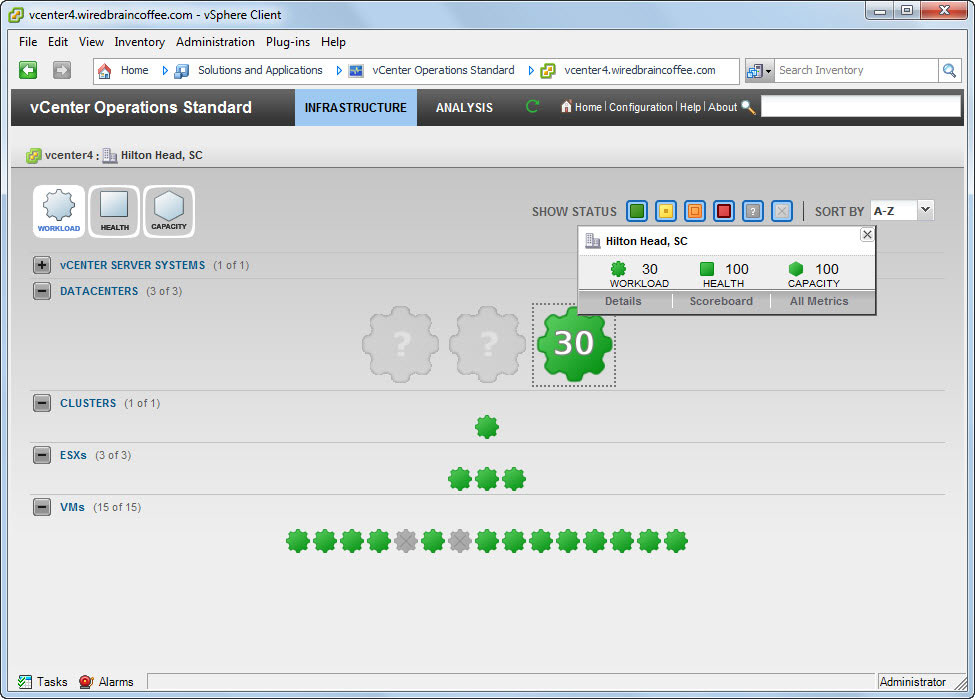Viewport: 975px width, 699px height.
Task: Select the second gray powered-off VM badge
Action: 460,541
